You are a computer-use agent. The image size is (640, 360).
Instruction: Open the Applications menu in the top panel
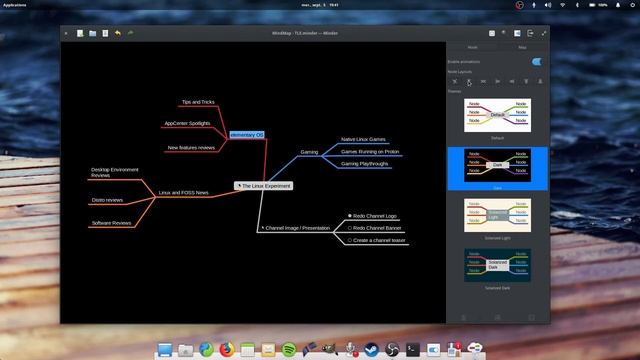[15, 5]
